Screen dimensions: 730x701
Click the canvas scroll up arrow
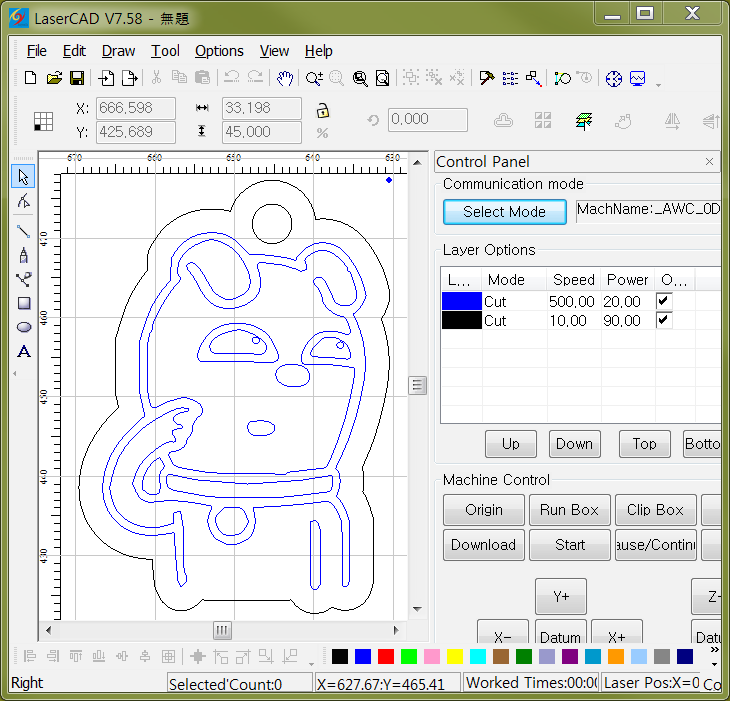(x=417, y=162)
